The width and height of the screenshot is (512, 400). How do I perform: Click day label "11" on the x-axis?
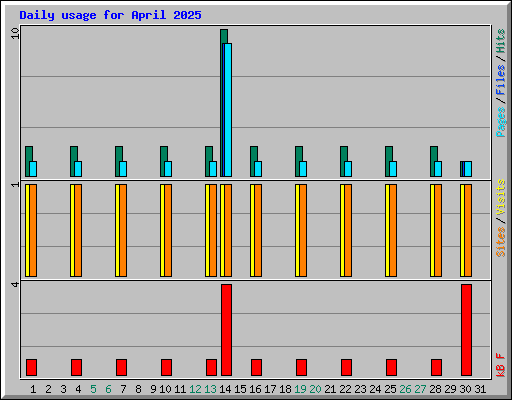click(180, 389)
